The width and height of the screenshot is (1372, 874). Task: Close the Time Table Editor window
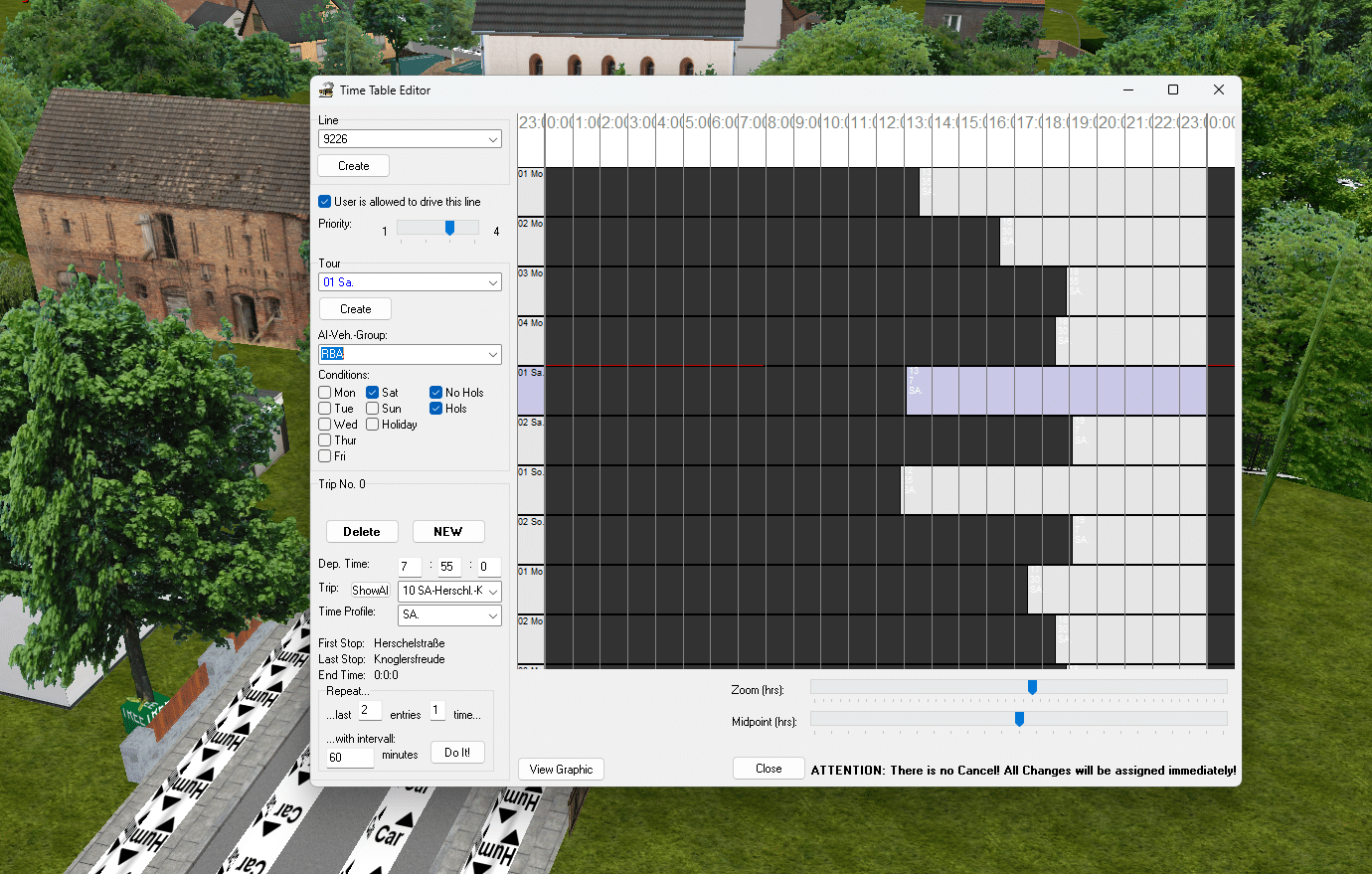coord(1218,89)
